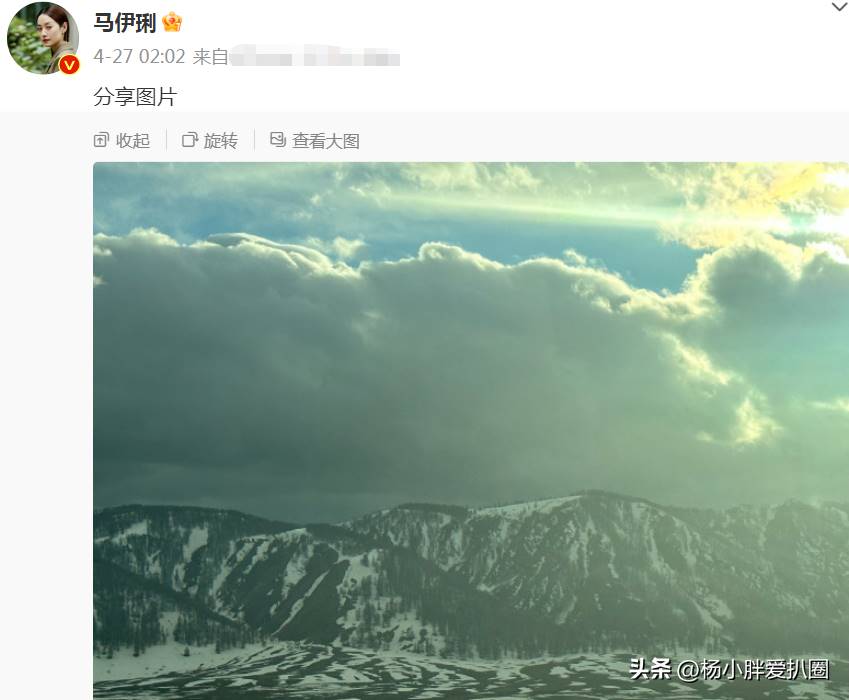Click the 来自 source label
This screenshot has height=700, width=849.
pos(210,56)
